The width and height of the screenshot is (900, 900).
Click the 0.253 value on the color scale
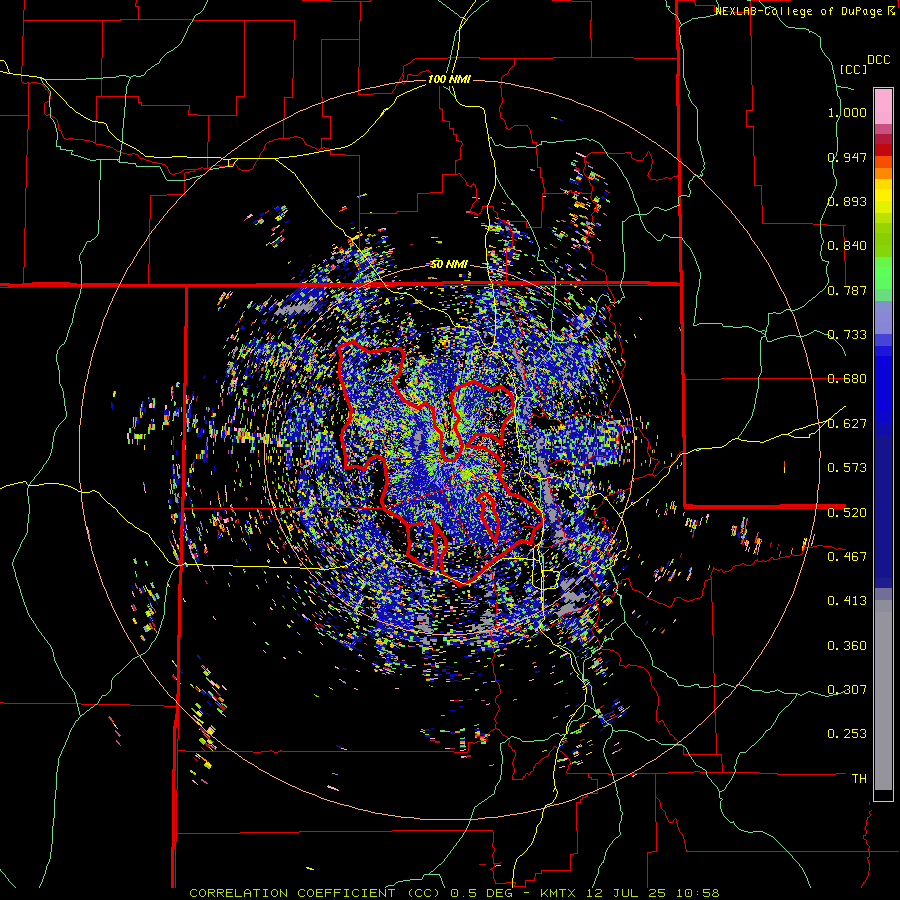pyautogui.click(x=847, y=734)
